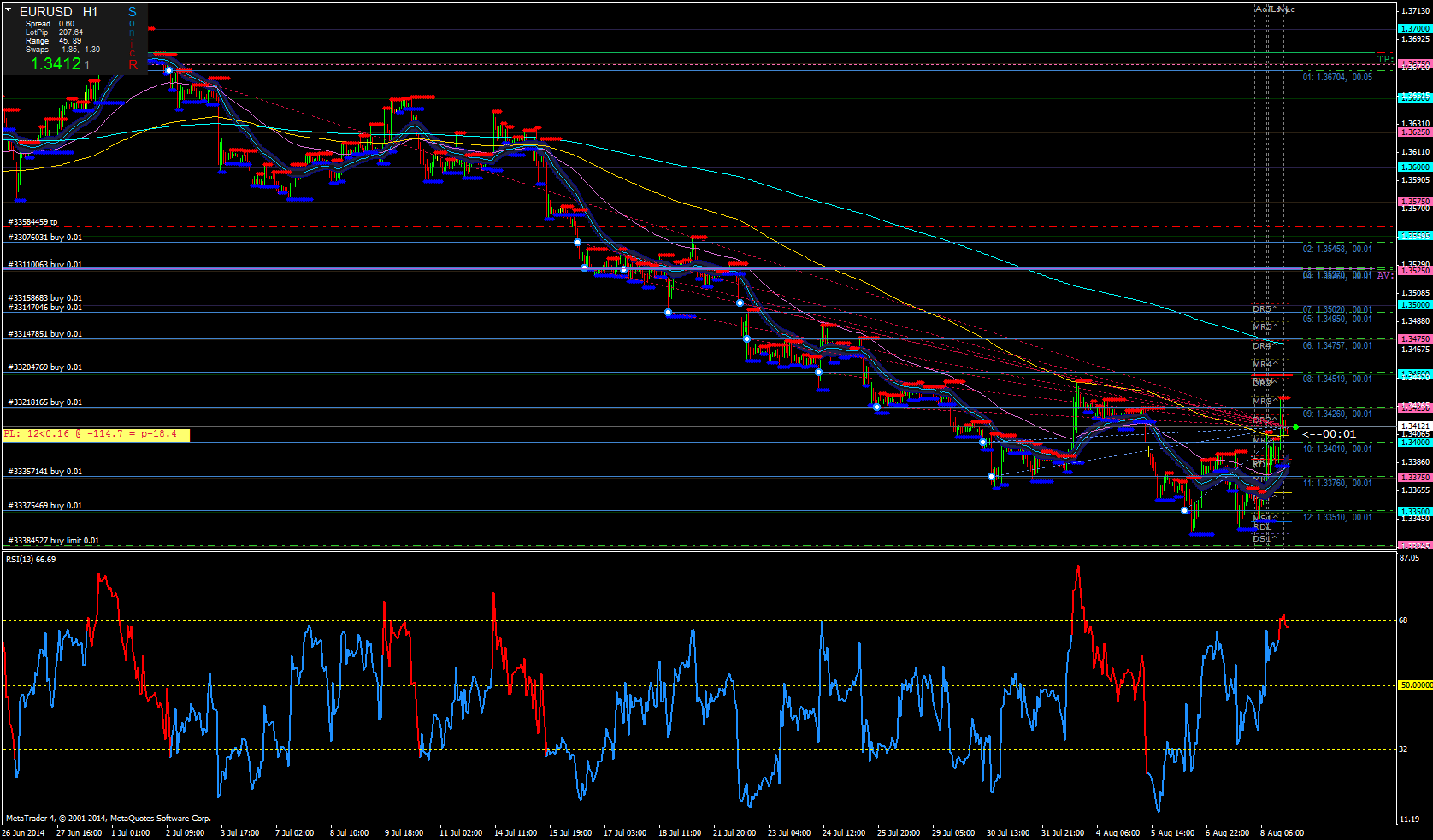Click the pink 1.35750 price tag
This screenshot has height=840, width=1433.
1415,202
